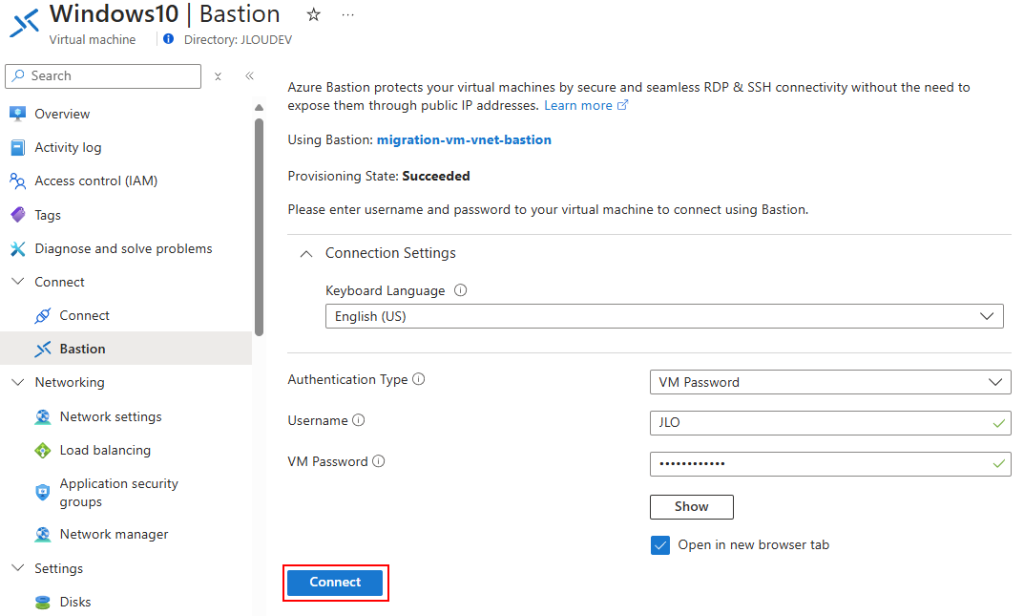
Task: Click the Overview monitor icon
Action: (x=18, y=114)
